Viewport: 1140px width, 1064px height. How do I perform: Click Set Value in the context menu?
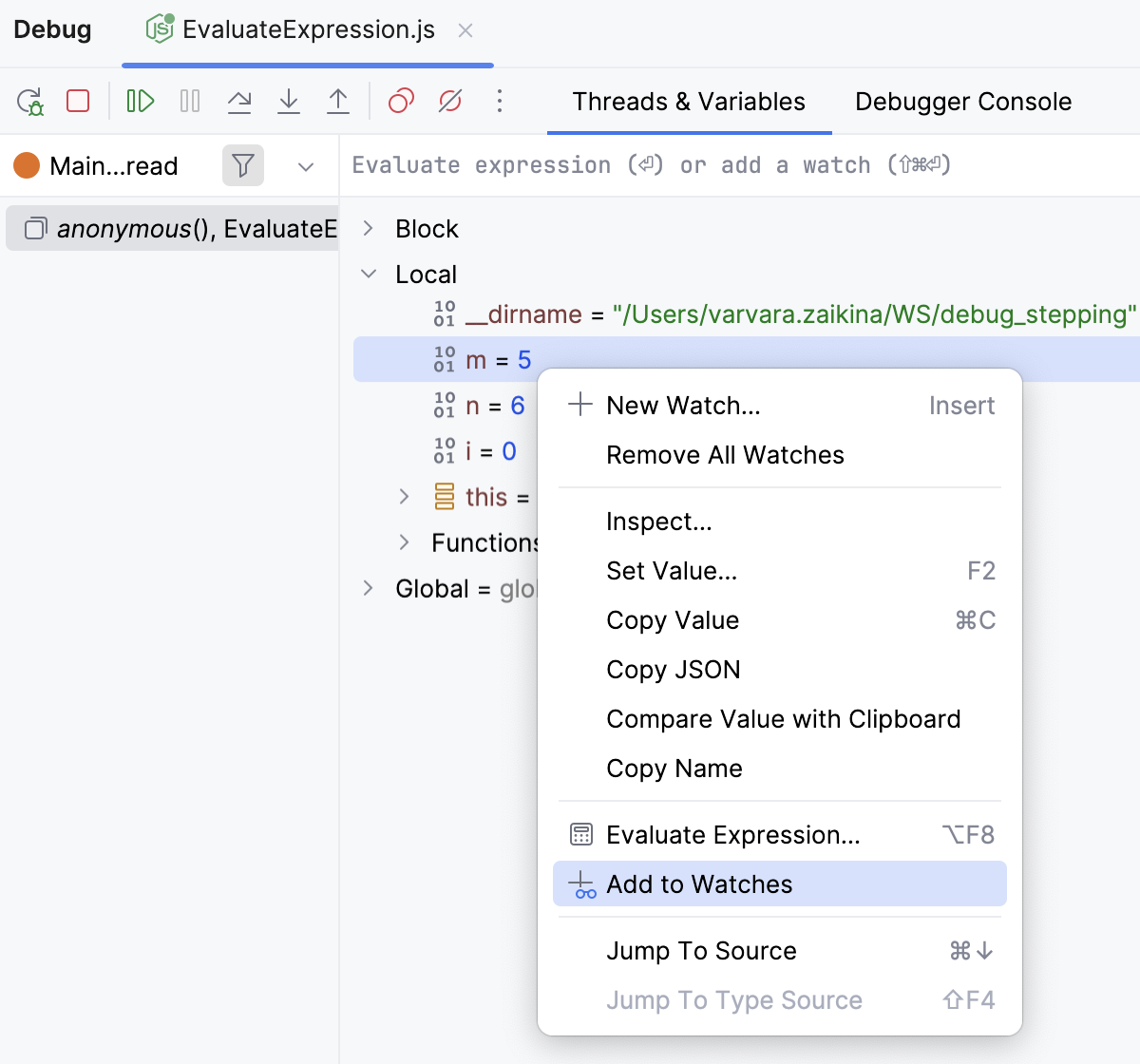tap(672, 571)
